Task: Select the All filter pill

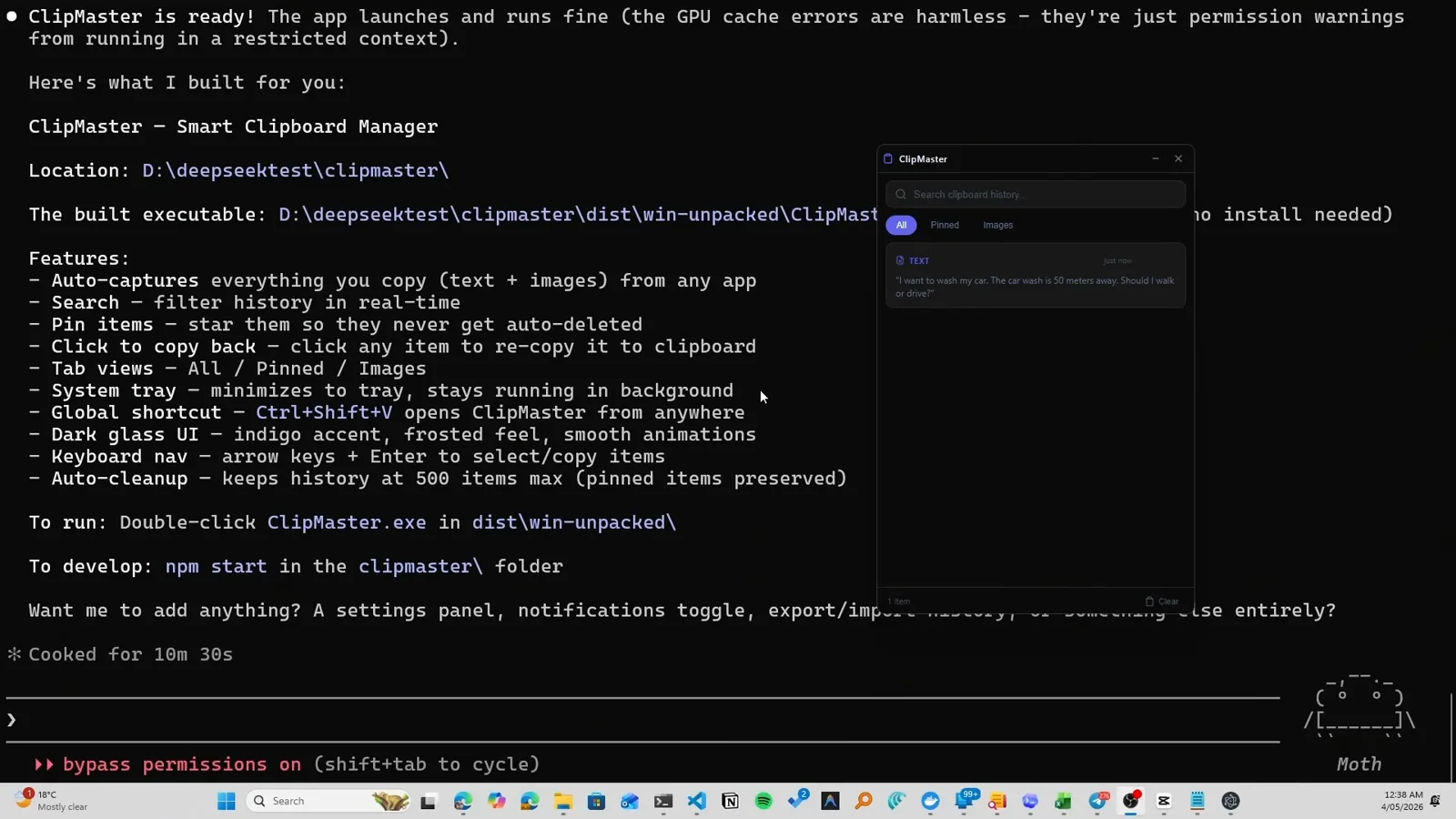Action: (x=901, y=225)
